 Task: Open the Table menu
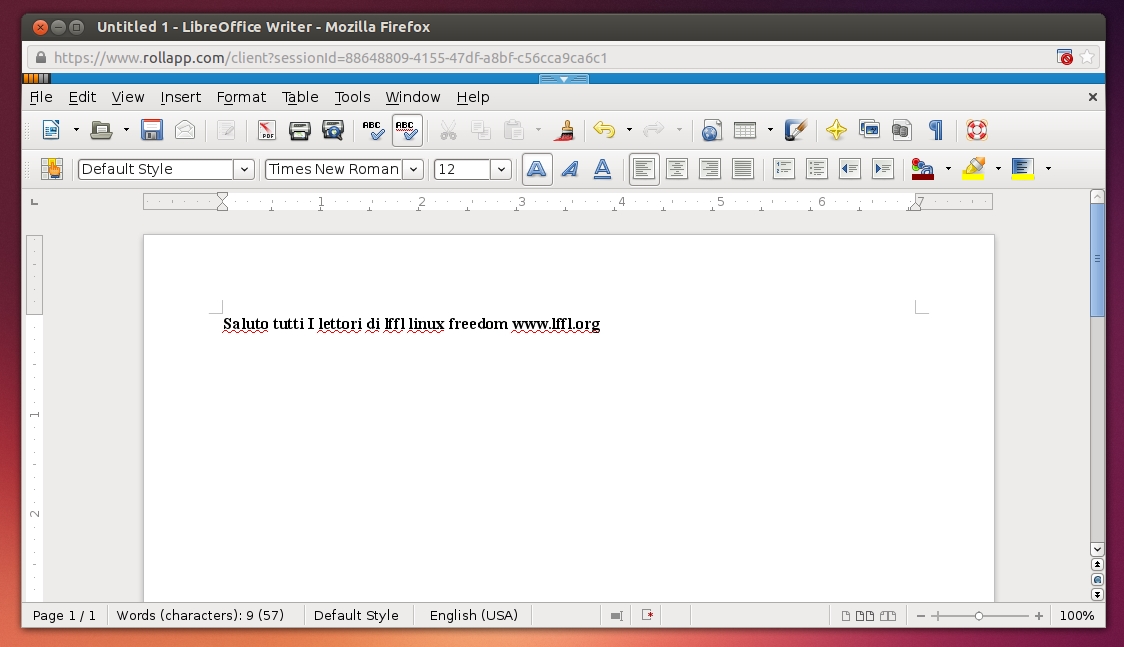coord(300,97)
